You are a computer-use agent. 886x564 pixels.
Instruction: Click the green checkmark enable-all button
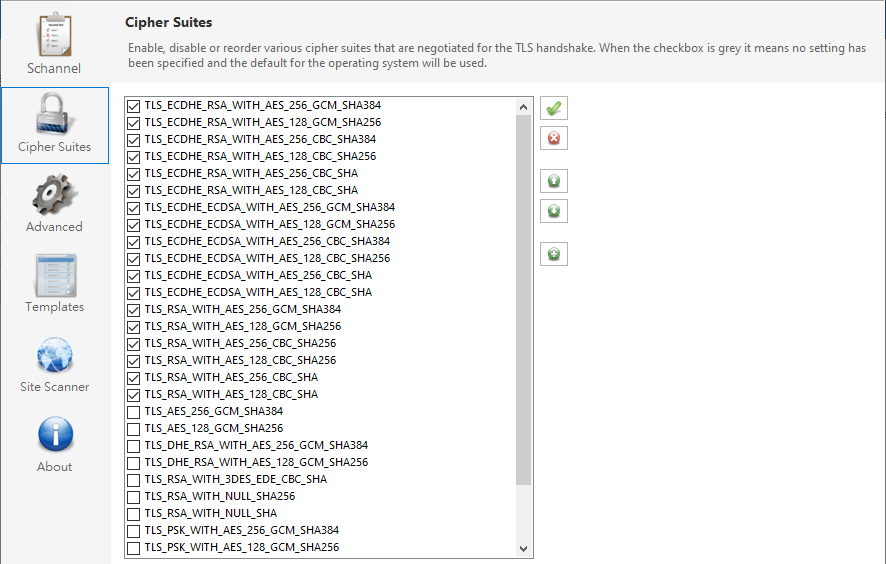553,108
